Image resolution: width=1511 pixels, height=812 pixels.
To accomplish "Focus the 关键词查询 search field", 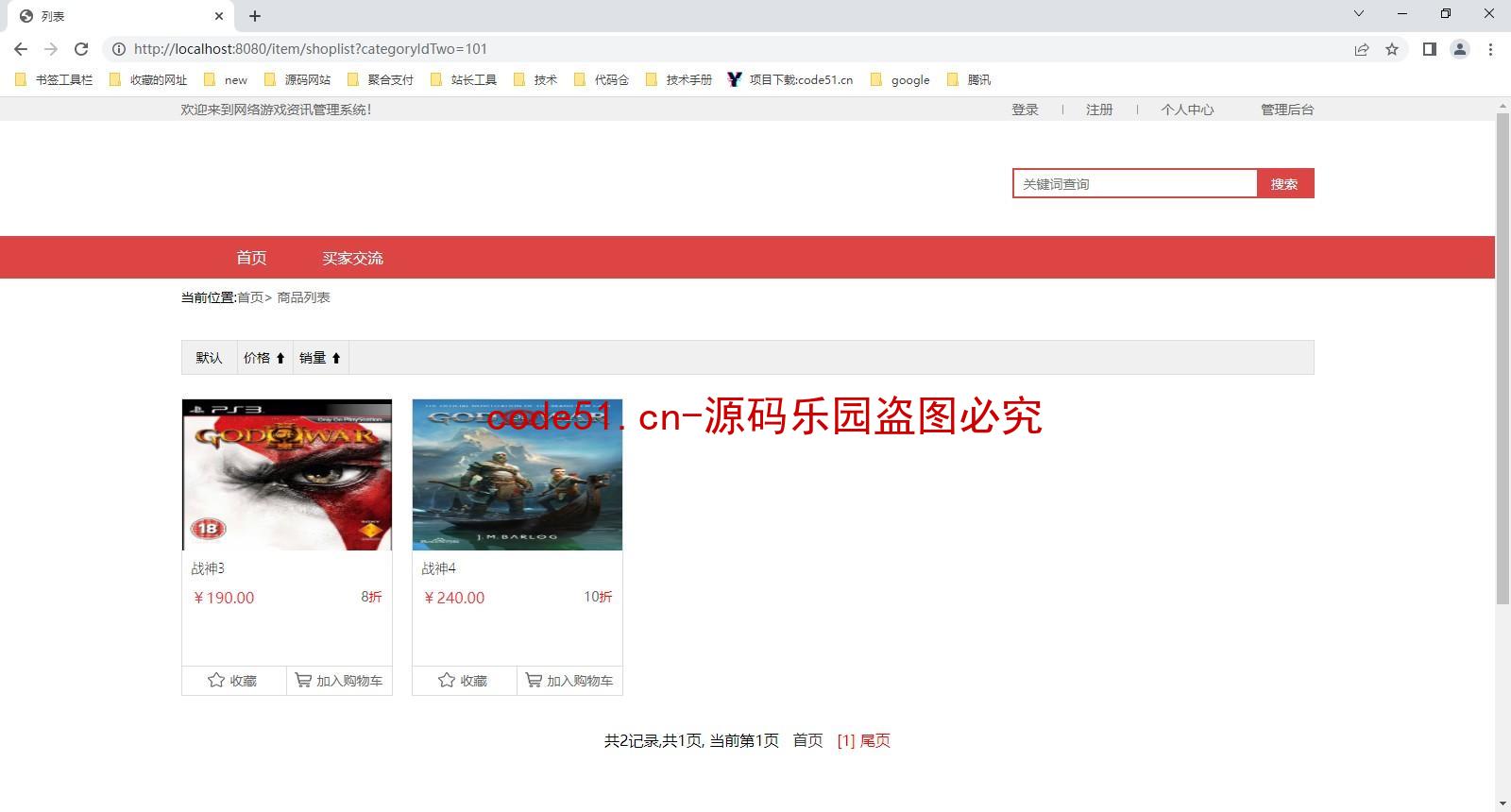I will [1135, 184].
